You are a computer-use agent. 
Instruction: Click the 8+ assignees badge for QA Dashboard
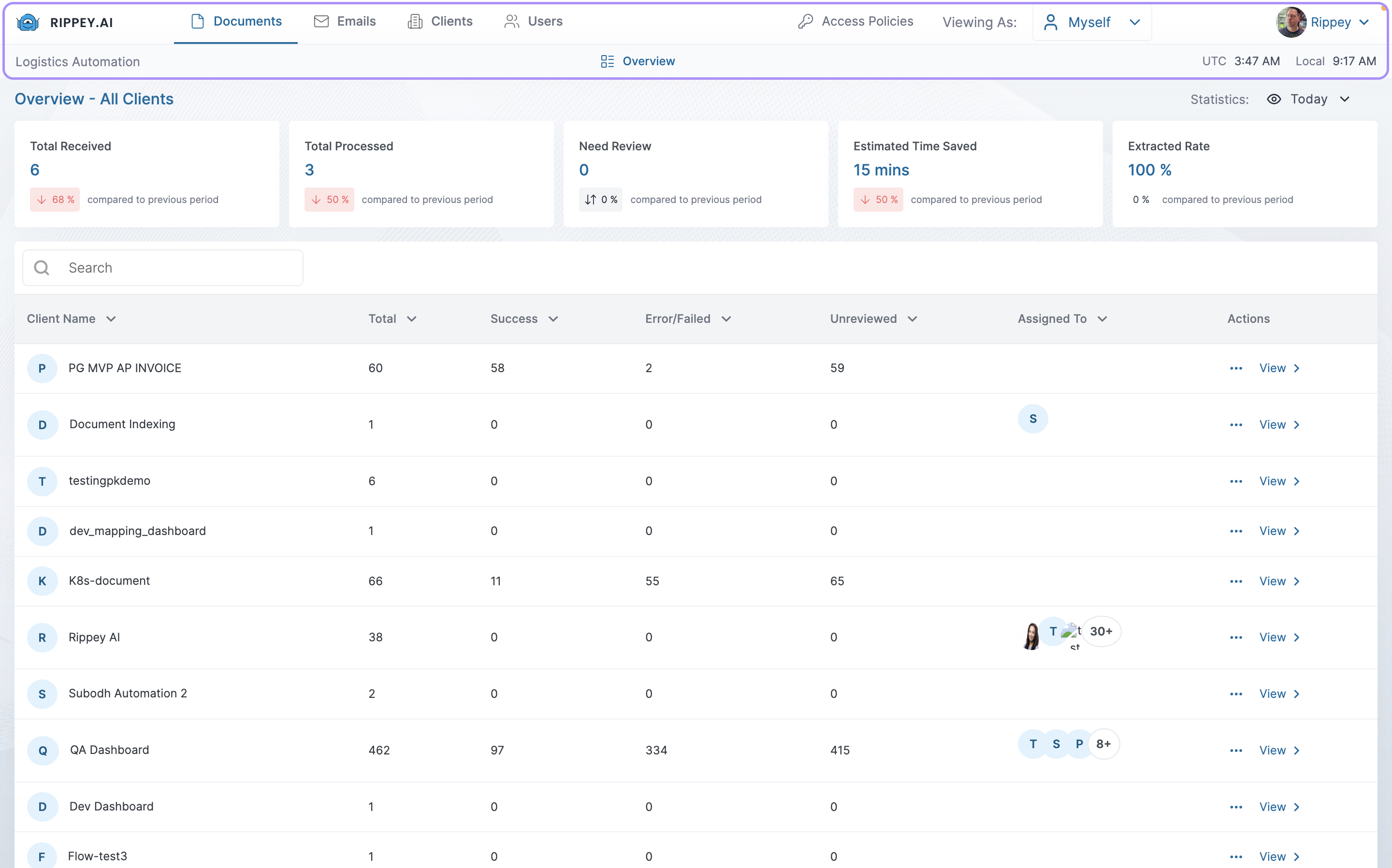pos(1103,744)
